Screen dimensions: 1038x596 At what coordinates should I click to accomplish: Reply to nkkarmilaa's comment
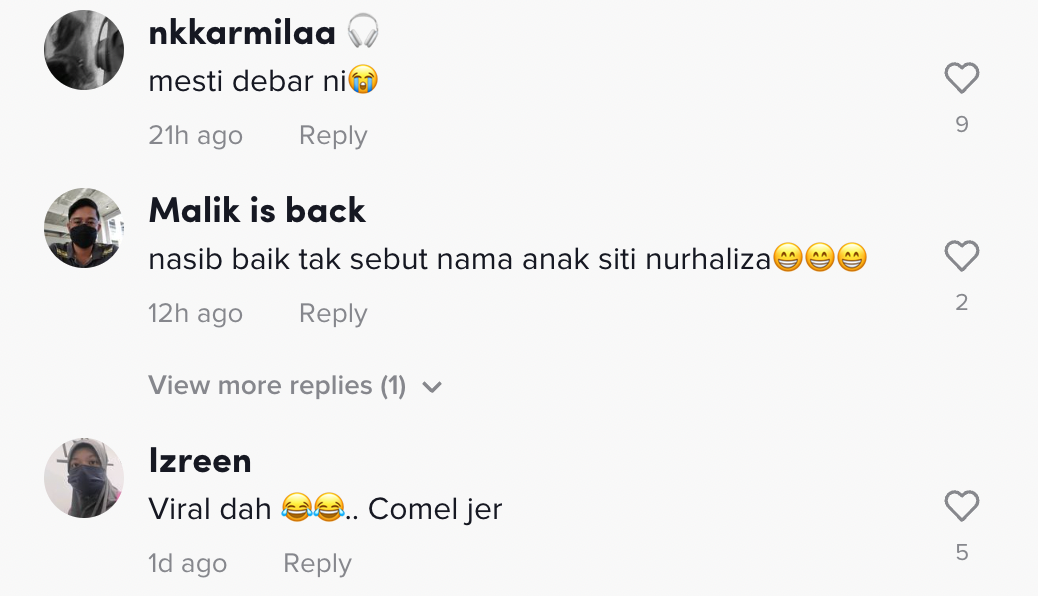tap(333, 135)
